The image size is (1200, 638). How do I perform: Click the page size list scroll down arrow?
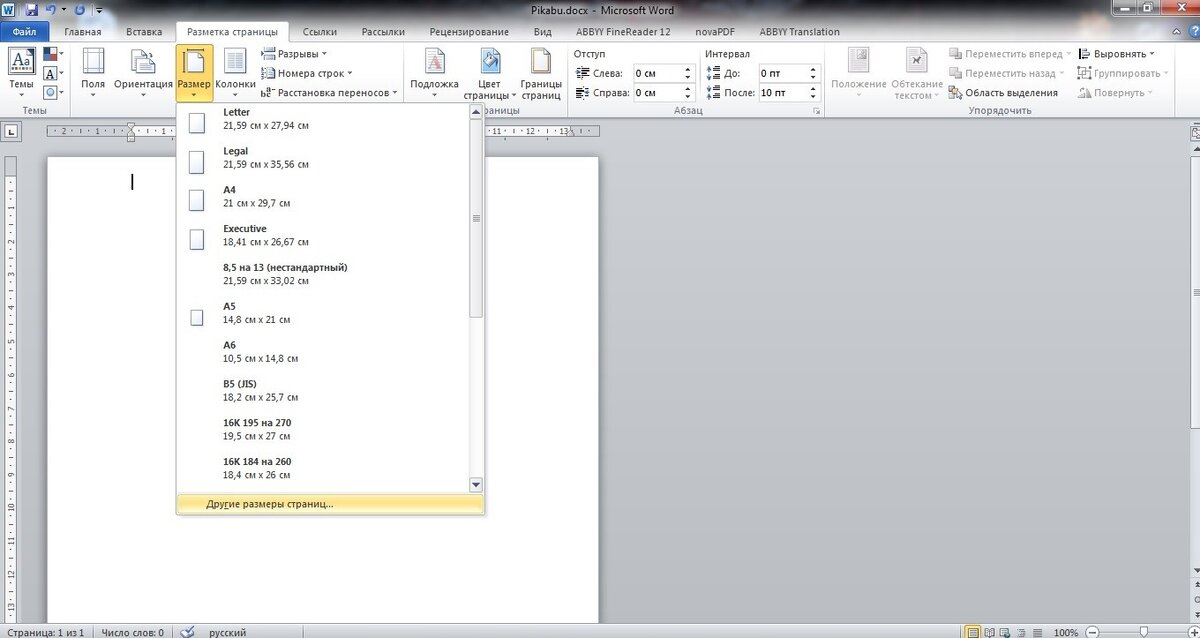pos(476,484)
